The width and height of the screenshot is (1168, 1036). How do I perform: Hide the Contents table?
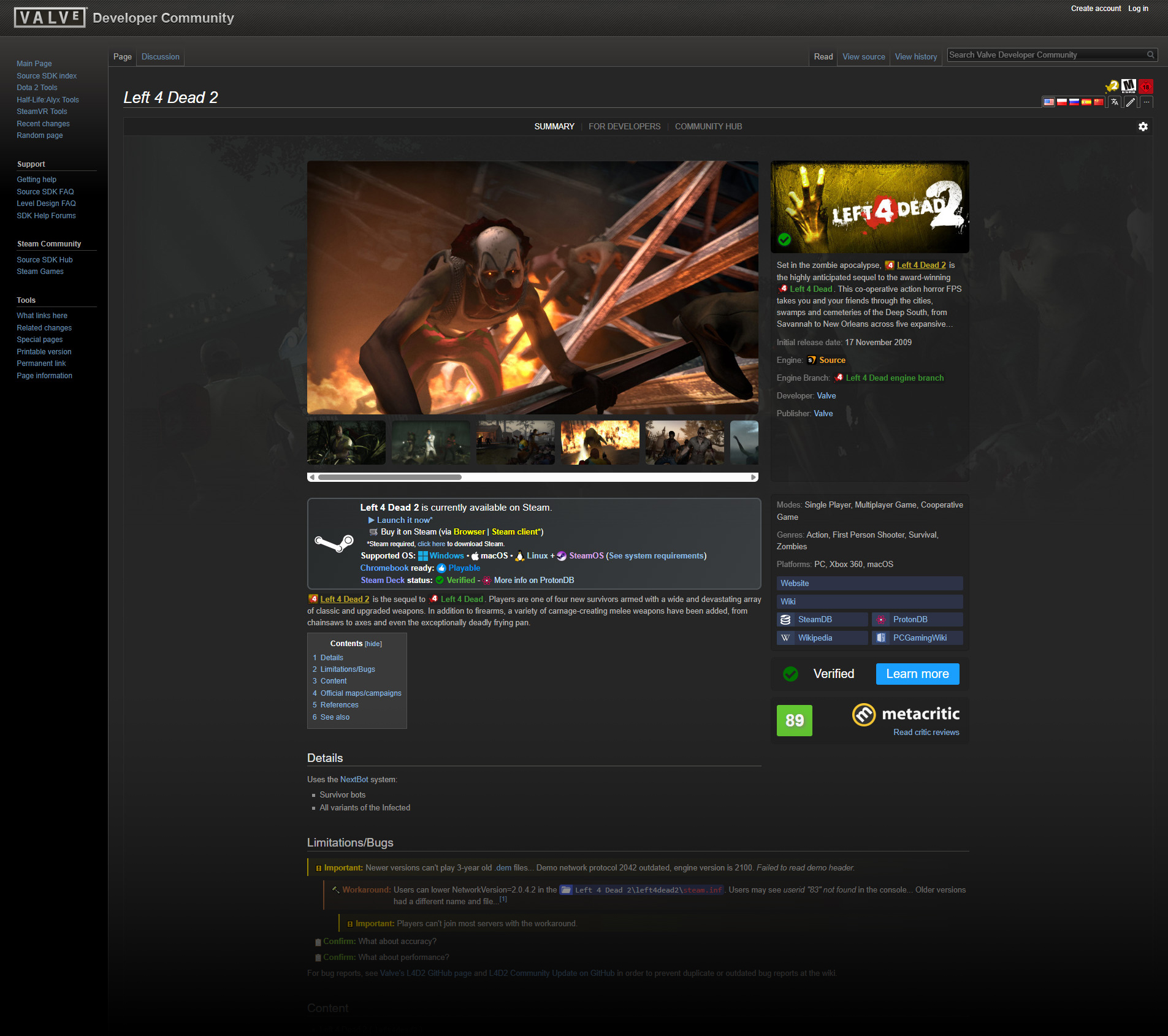[373, 644]
